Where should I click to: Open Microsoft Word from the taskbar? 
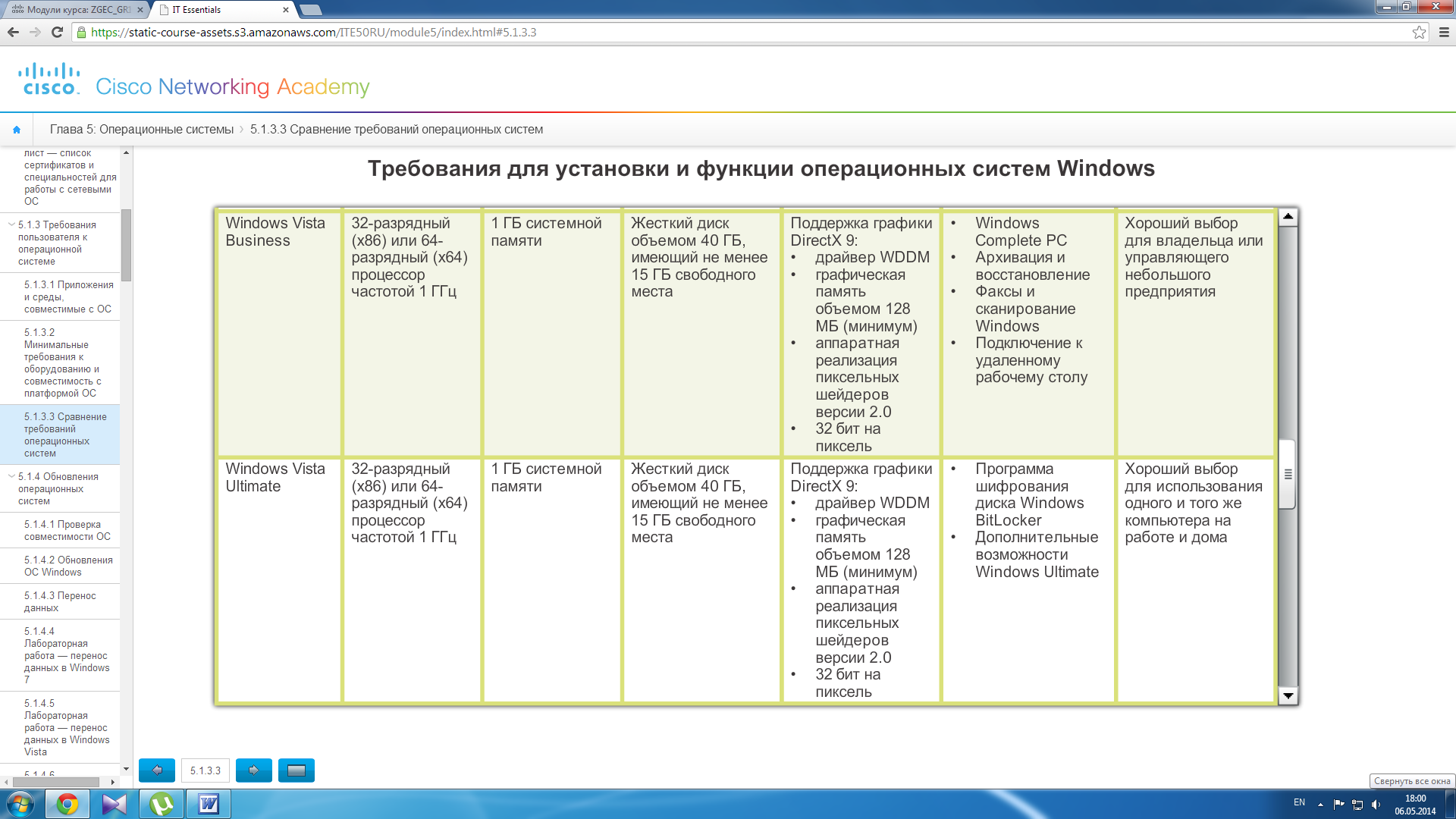point(209,804)
